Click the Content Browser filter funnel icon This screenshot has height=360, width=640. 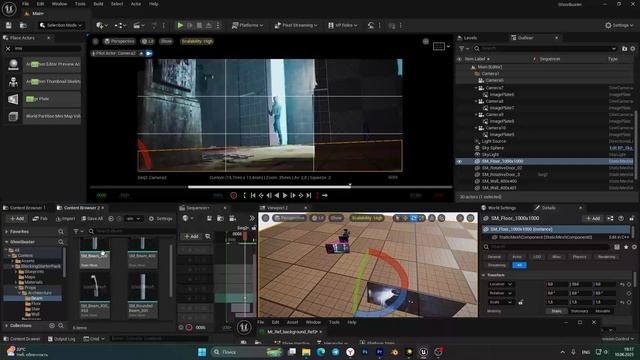[x=76, y=231]
